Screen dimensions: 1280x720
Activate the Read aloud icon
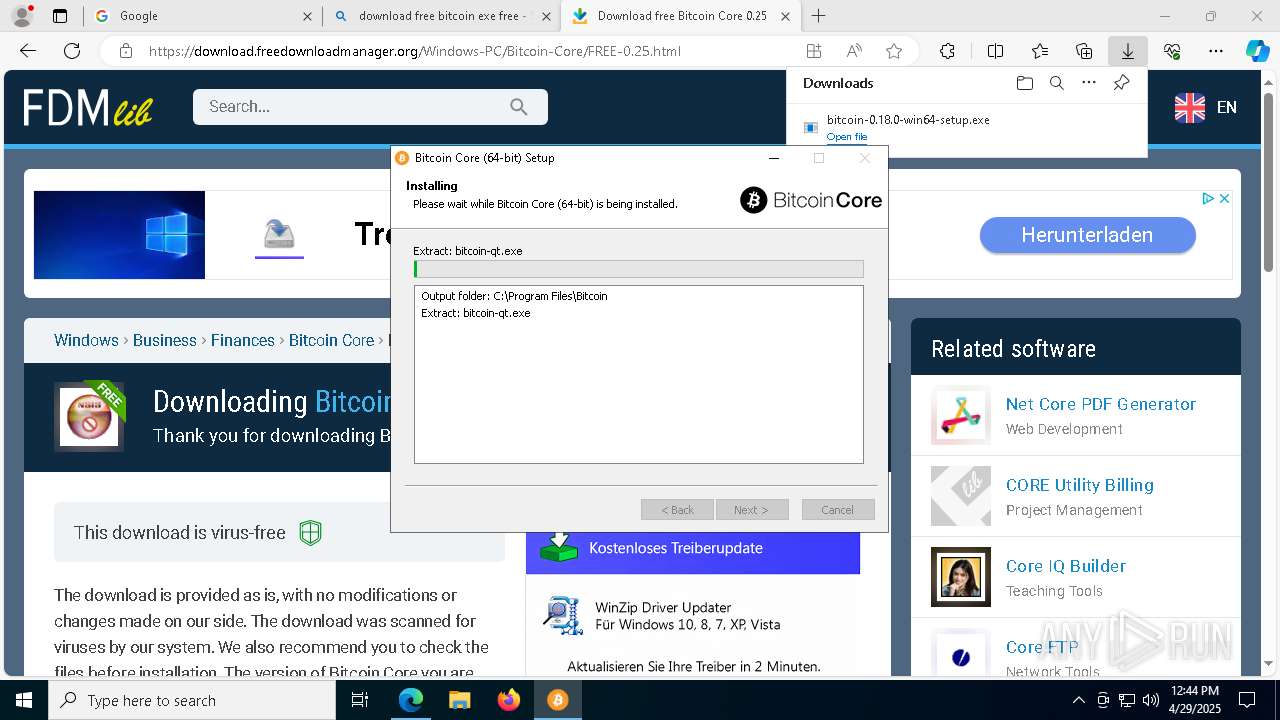[854, 51]
